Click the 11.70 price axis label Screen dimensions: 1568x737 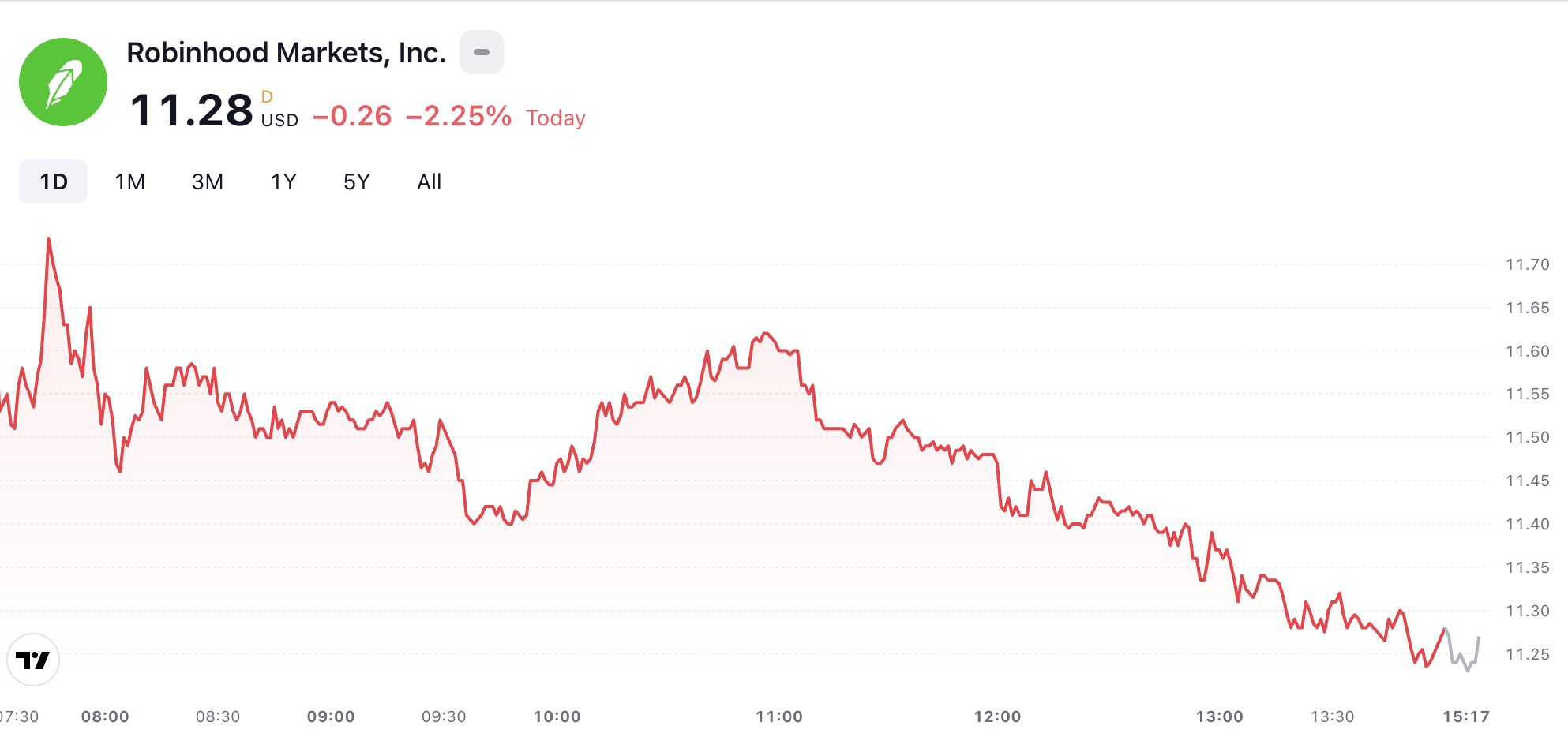(x=1527, y=264)
